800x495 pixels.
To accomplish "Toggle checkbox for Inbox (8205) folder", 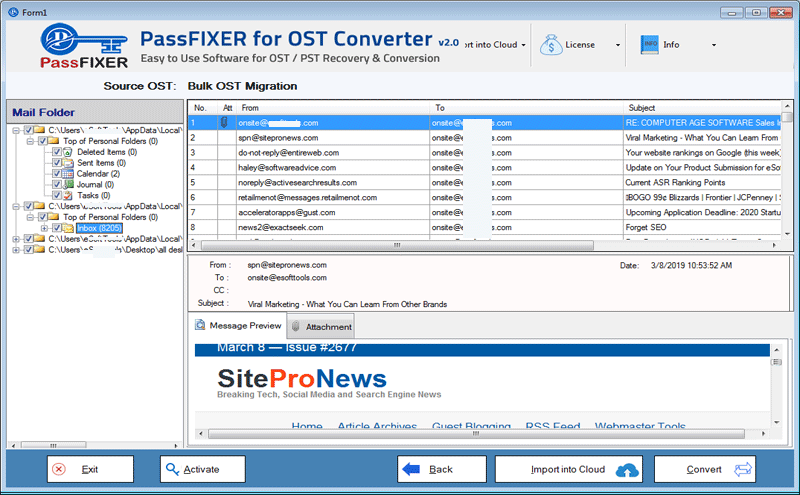I will (x=57, y=228).
